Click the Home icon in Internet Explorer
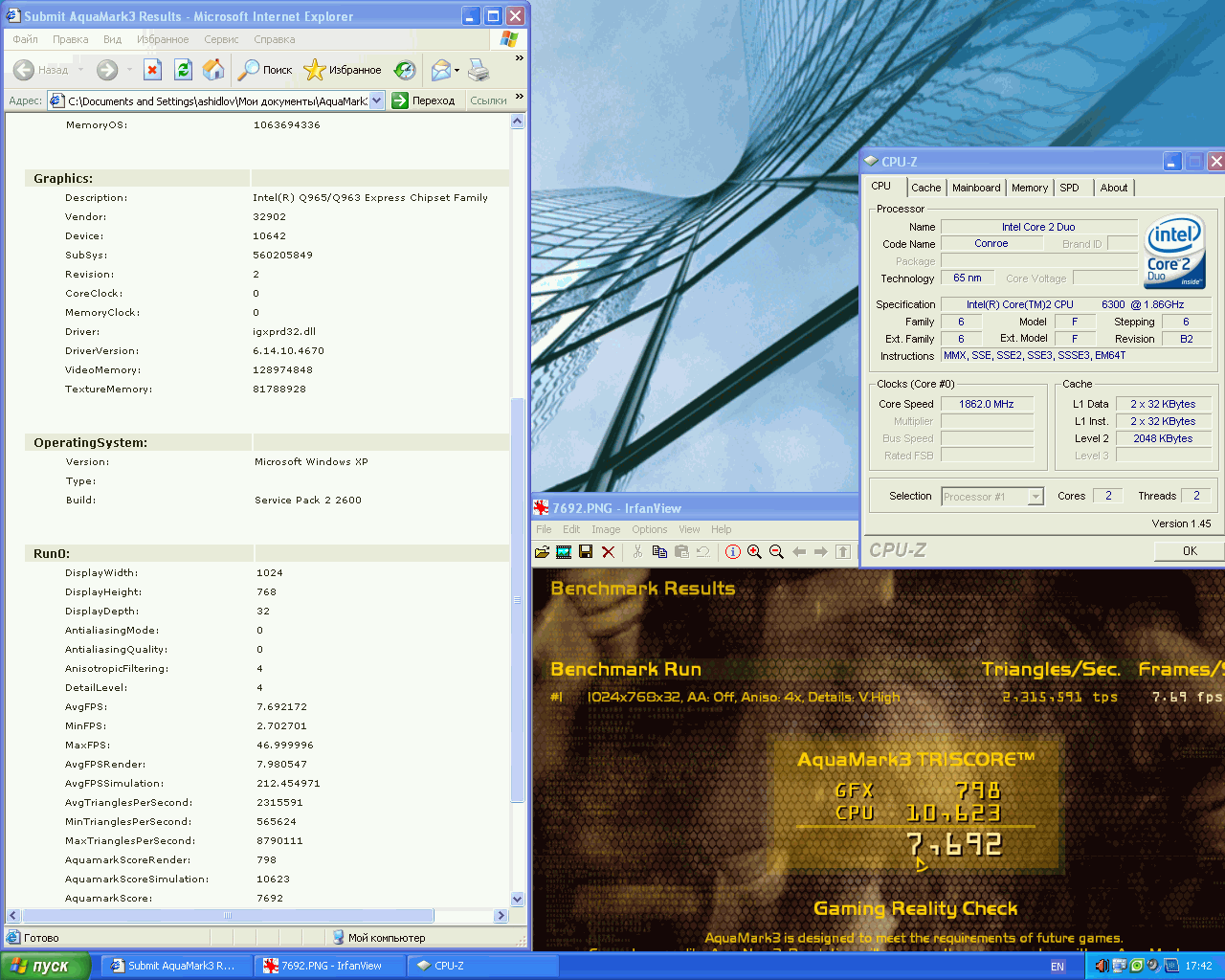 [x=213, y=69]
